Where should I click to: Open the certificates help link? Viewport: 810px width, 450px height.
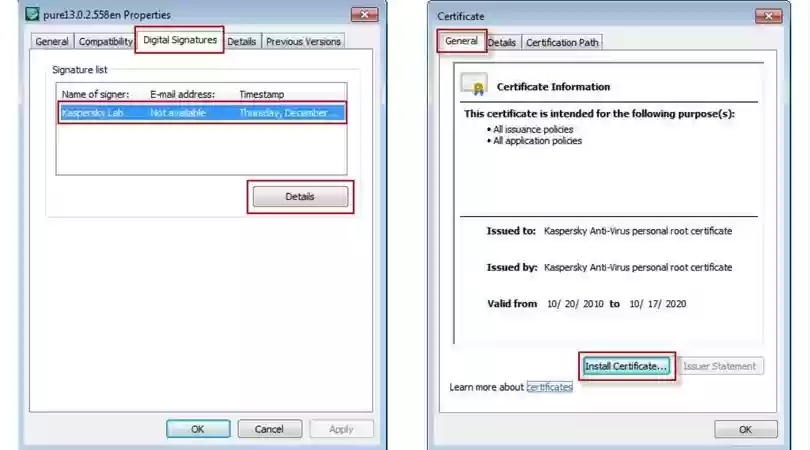(550, 386)
